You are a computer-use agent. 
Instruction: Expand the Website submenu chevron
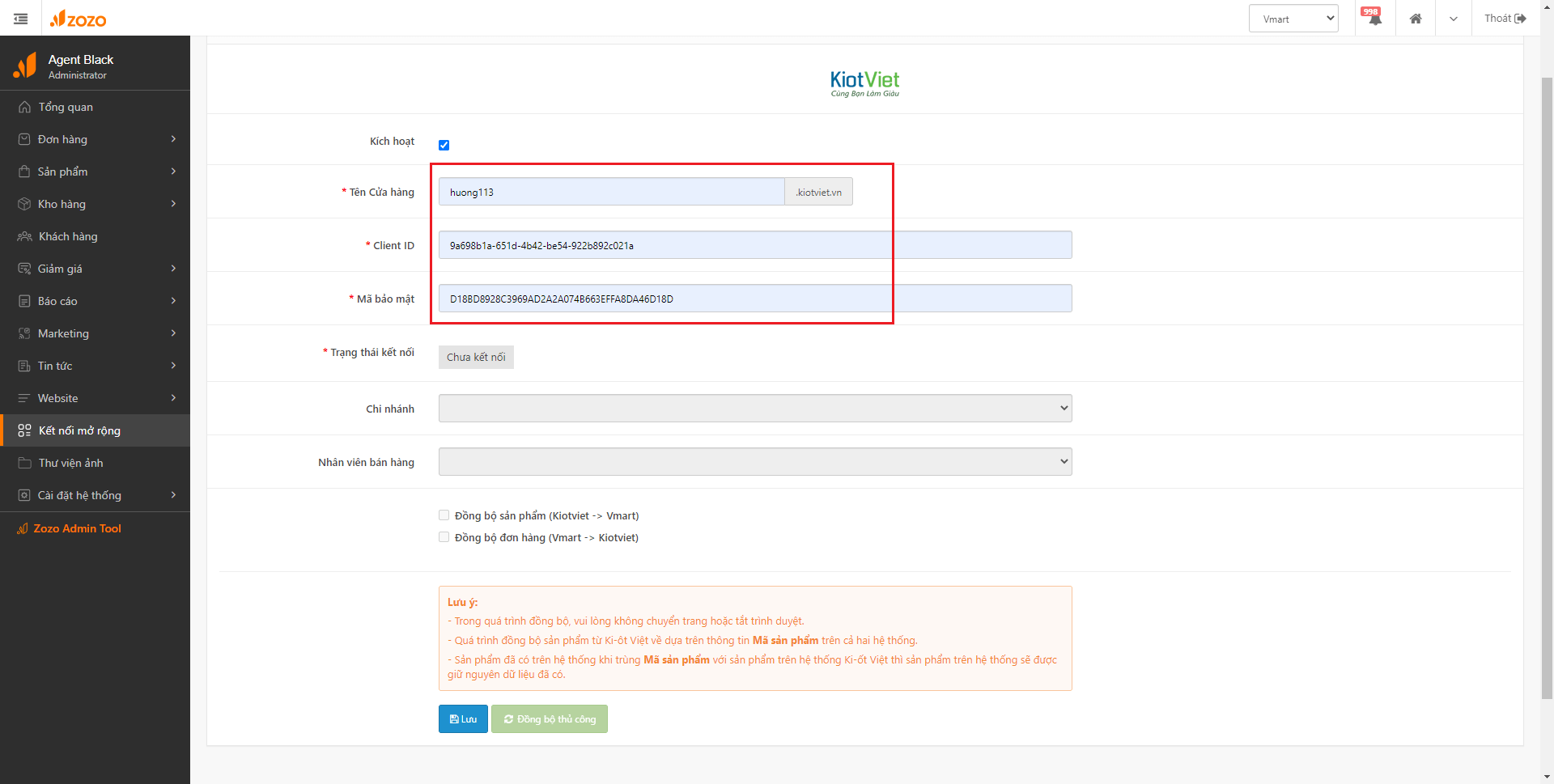173,398
